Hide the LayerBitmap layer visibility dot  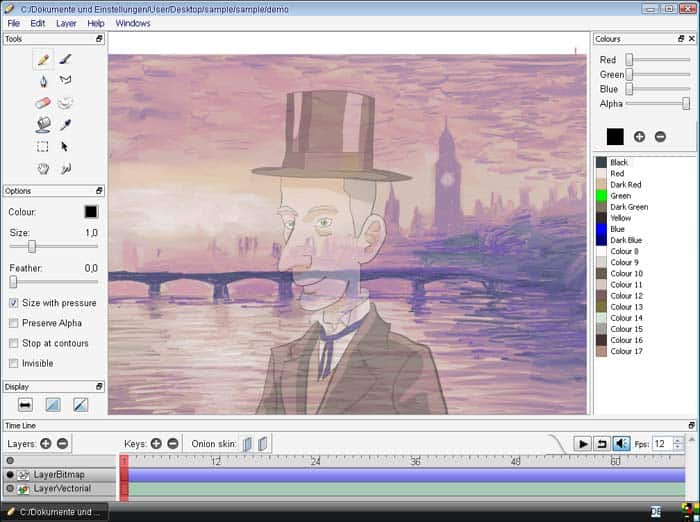pyautogui.click(x=10, y=474)
